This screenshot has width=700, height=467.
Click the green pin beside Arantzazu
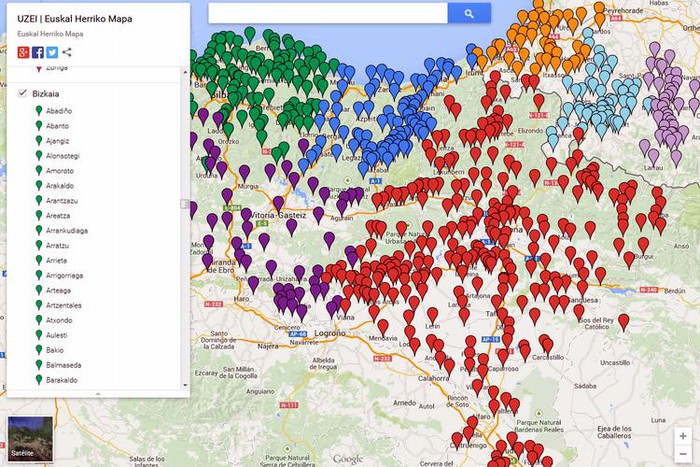(39, 200)
